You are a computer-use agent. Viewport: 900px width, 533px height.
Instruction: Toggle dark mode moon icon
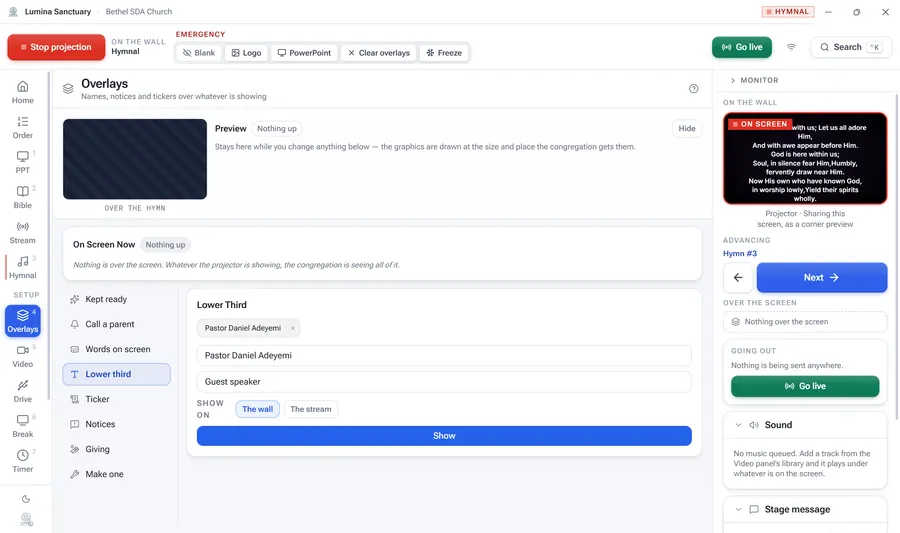[x=26, y=499]
